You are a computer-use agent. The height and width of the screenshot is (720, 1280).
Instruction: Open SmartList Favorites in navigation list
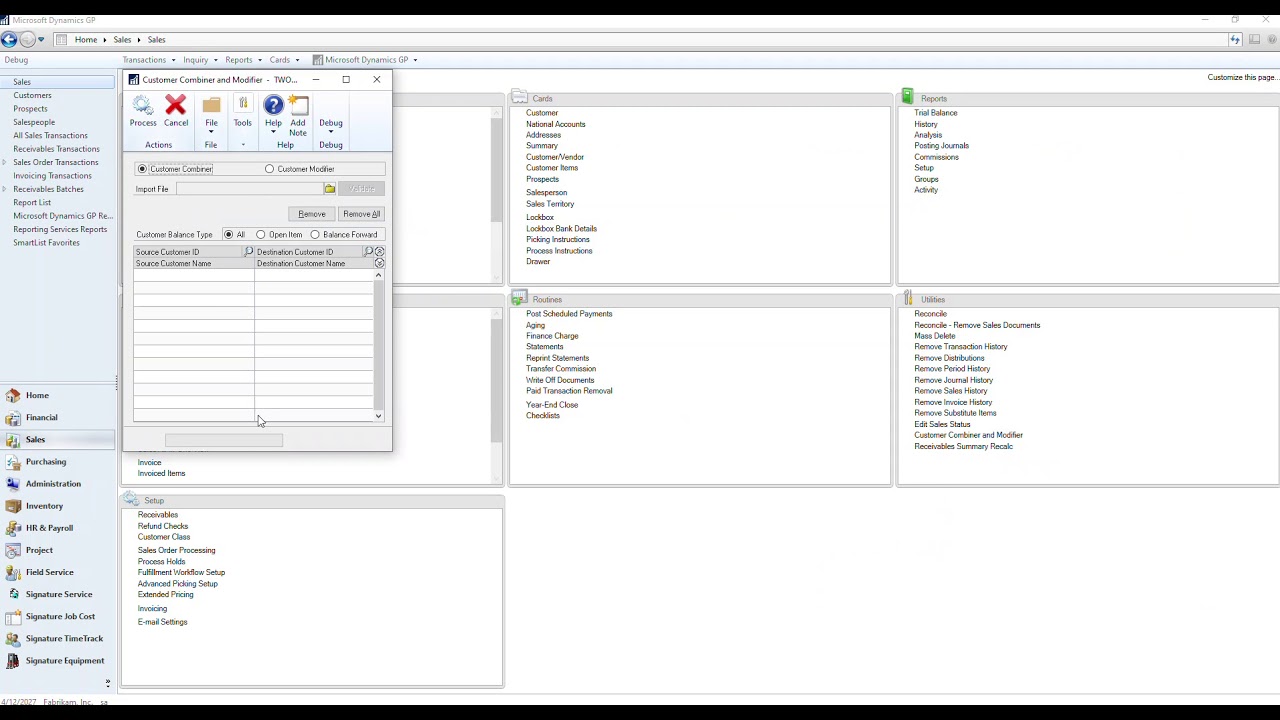click(x=46, y=243)
